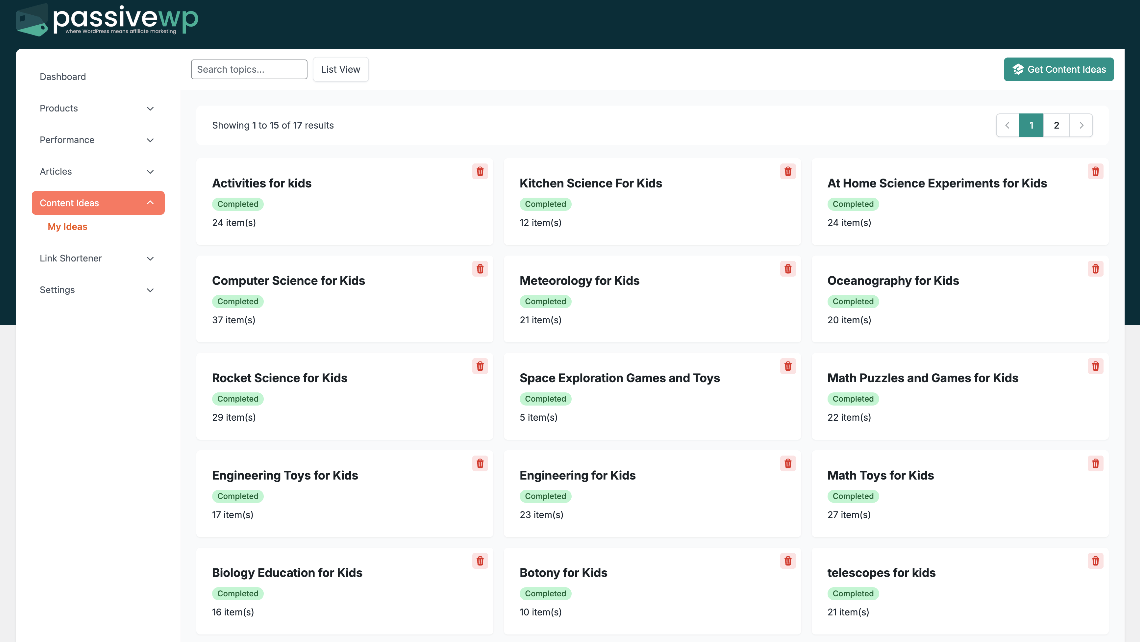
Task: Trash the Space Exploration Games and Toys card
Action: pyautogui.click(x=788, y=366)
